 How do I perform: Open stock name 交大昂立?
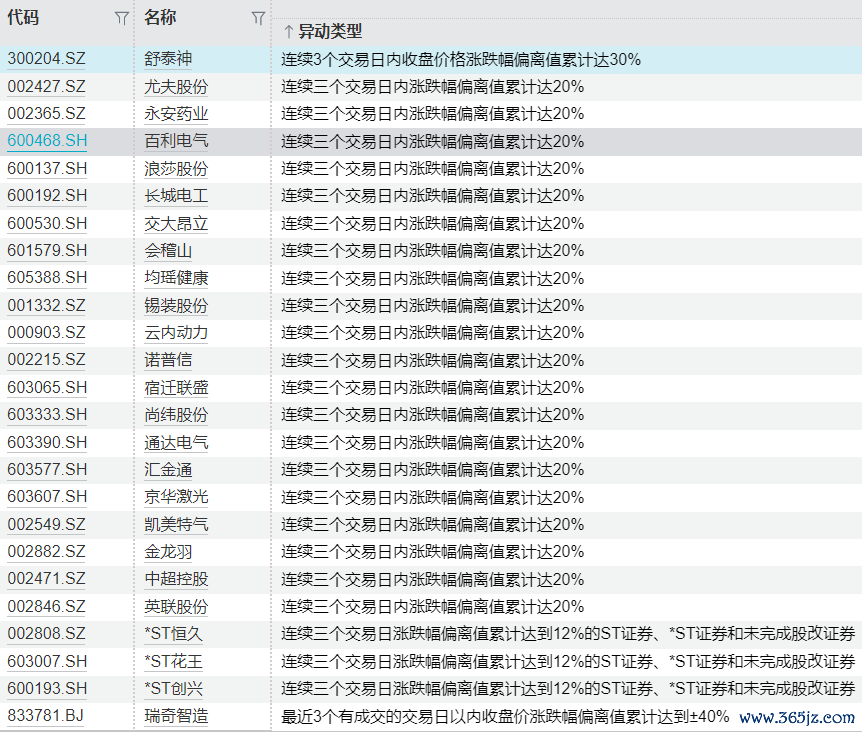tap(176, 223)
